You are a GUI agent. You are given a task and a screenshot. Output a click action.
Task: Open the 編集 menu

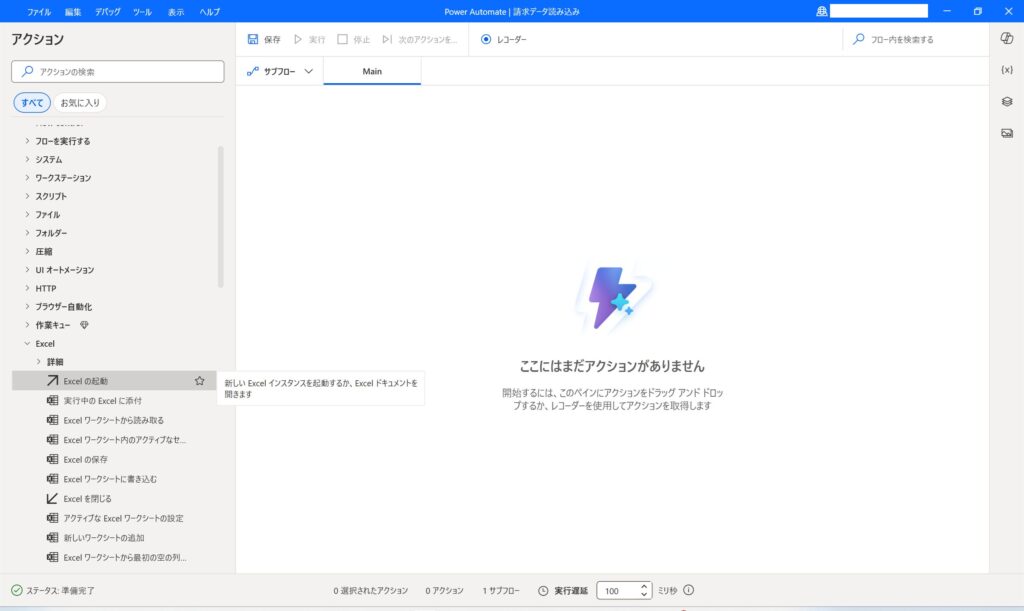(x=73, y=12)
